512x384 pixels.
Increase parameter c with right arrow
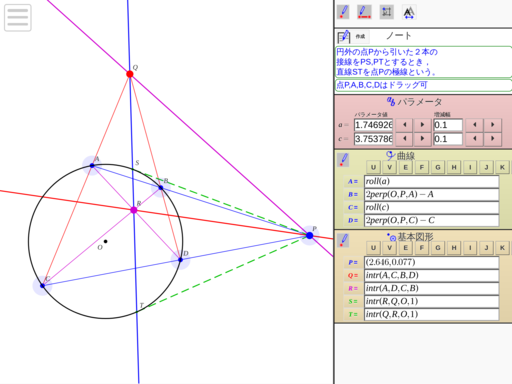click(x=422, y=139)
